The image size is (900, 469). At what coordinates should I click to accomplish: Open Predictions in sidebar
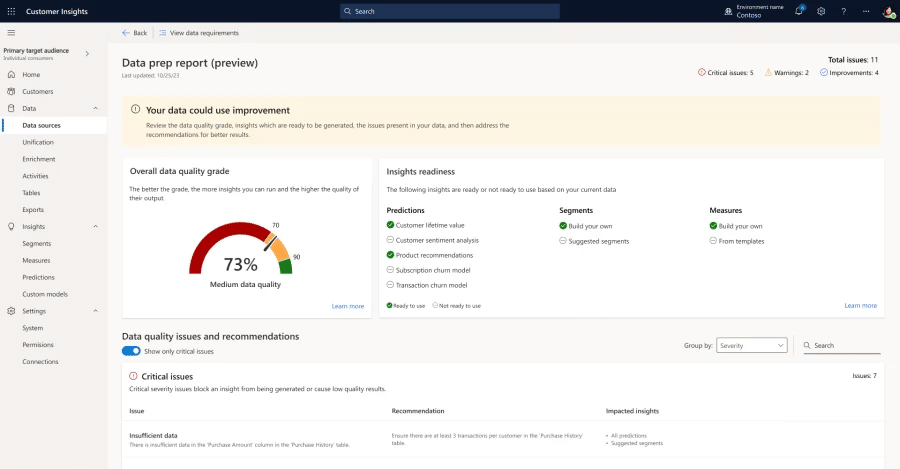pyautogui.click(x=38, y=277)
